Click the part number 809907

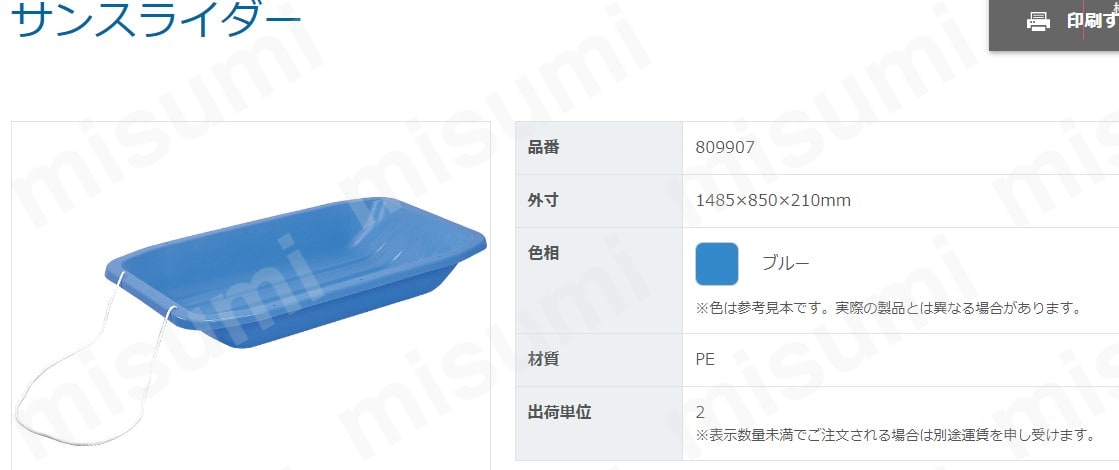click(x=724, y=148)
